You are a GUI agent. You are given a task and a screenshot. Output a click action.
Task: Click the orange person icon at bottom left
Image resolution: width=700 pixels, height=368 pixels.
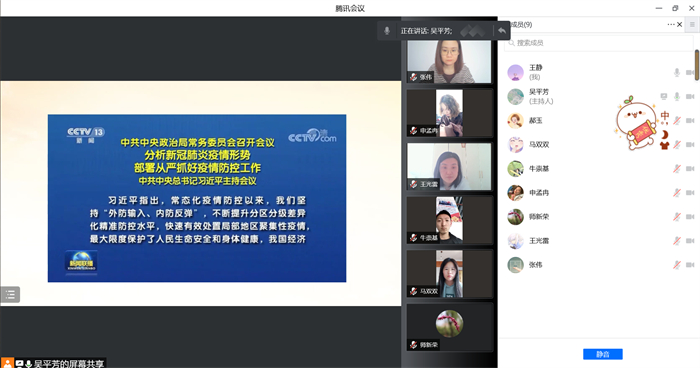[7, 363]
